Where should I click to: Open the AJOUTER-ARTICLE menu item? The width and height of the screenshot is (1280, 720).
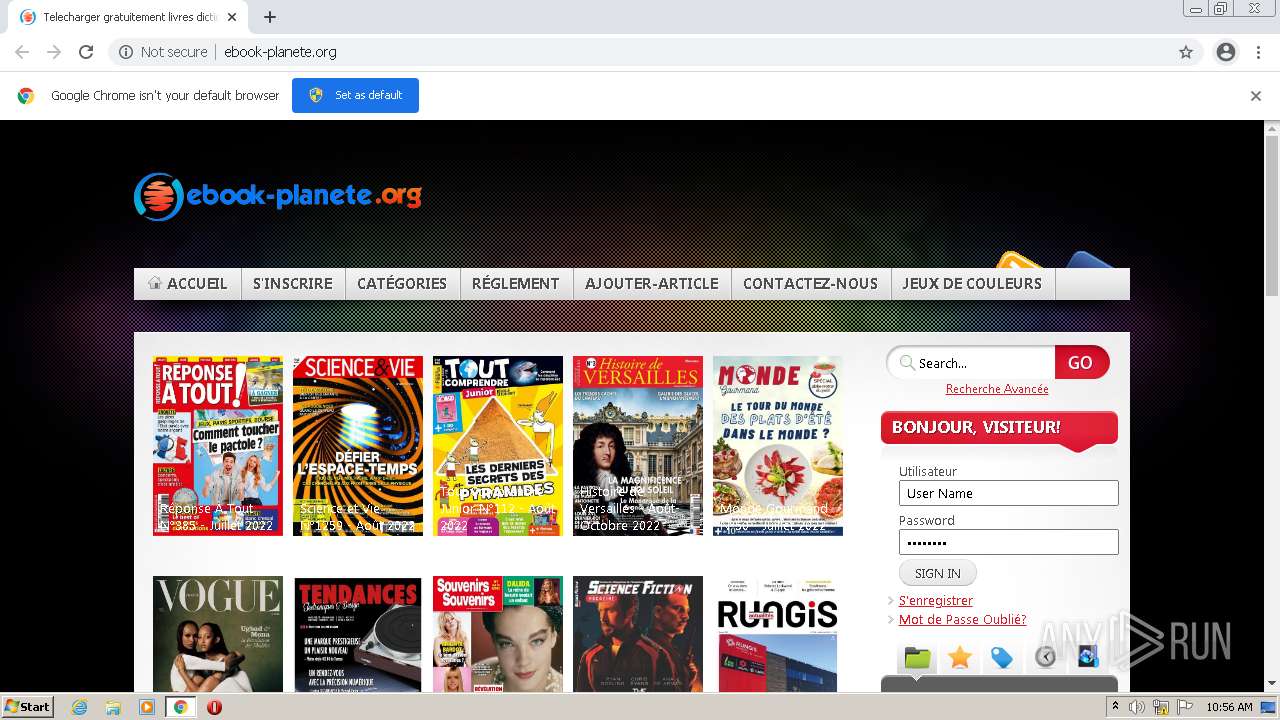[652, 284]
